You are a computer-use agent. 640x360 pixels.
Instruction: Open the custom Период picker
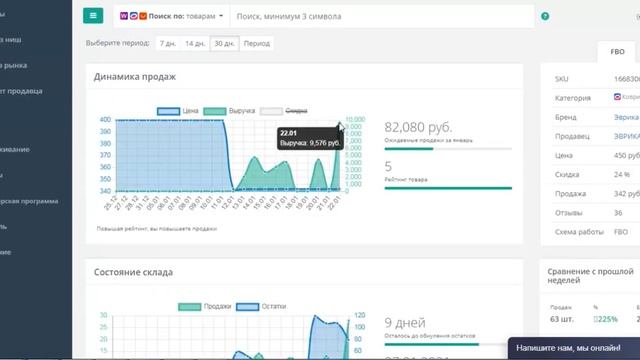(257, 43)
